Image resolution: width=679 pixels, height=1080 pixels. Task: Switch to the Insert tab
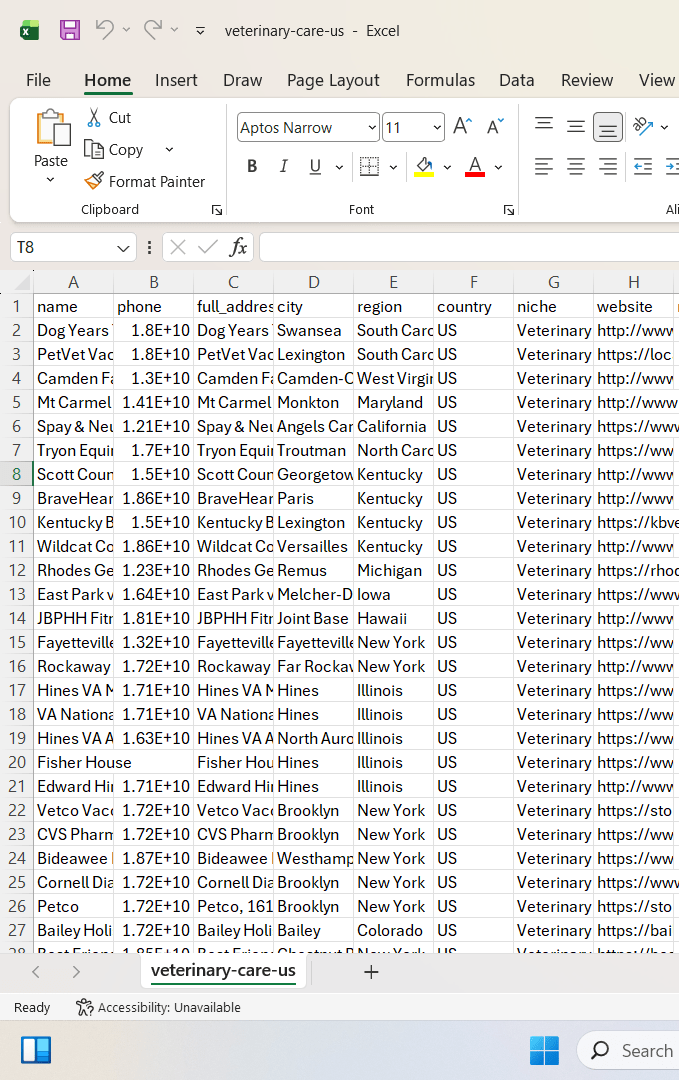[x=176, y=80]
